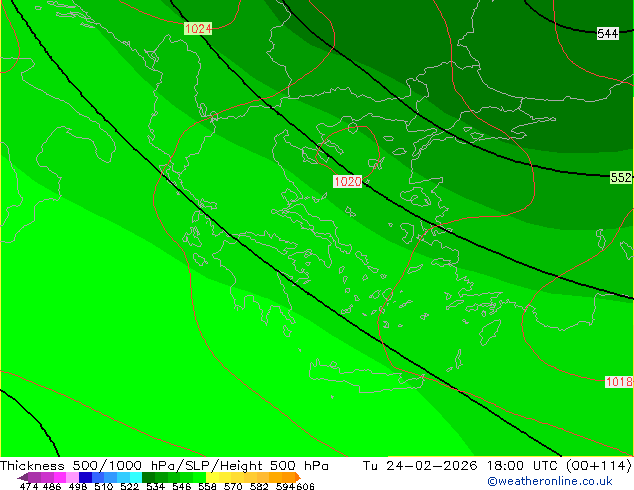Click the 546 legend value
The height and width of the screenshot is (490, 634).
click(182, 486)
